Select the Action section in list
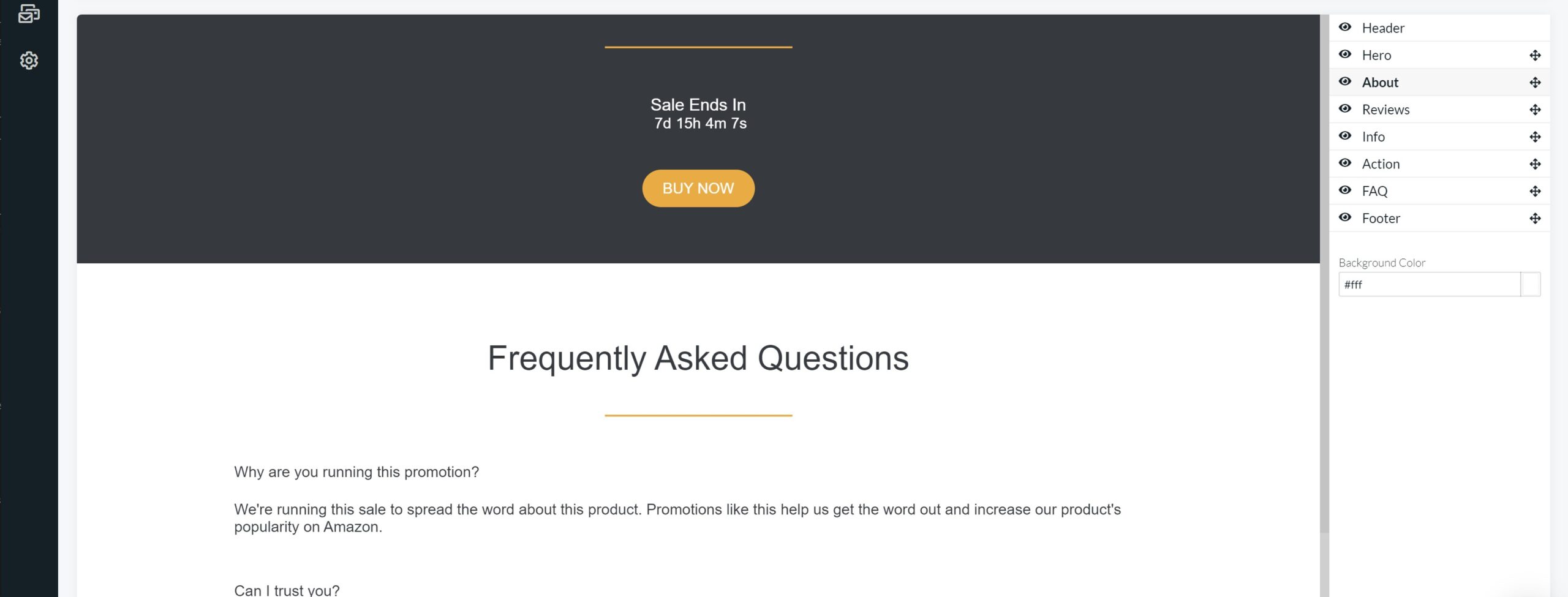 tap(1381, 164)
